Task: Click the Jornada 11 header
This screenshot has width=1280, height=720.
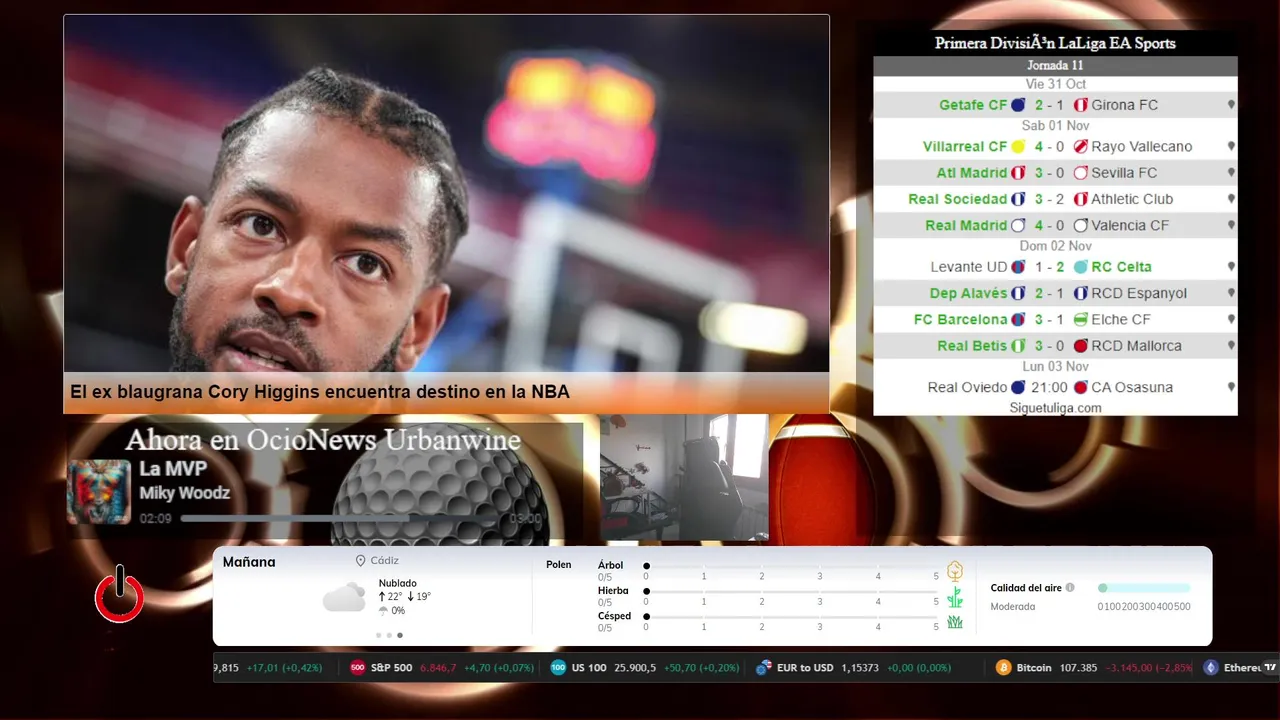Action: tap(1055, 66)
